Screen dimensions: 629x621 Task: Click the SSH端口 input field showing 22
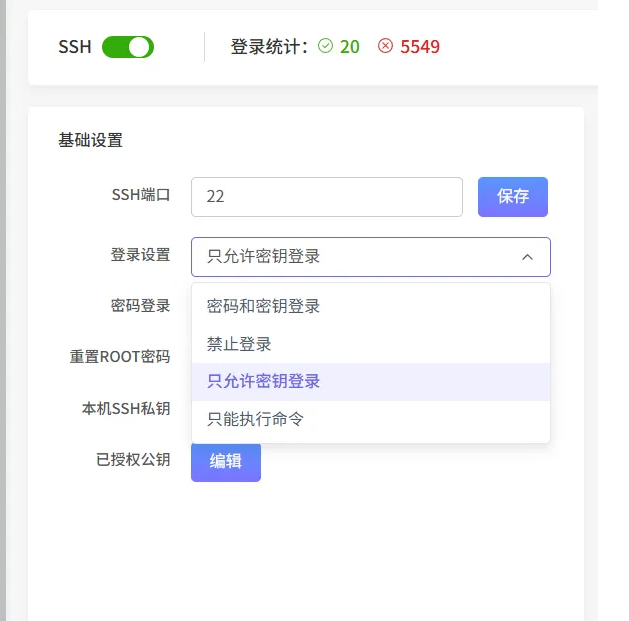click(x=326, y=197)
